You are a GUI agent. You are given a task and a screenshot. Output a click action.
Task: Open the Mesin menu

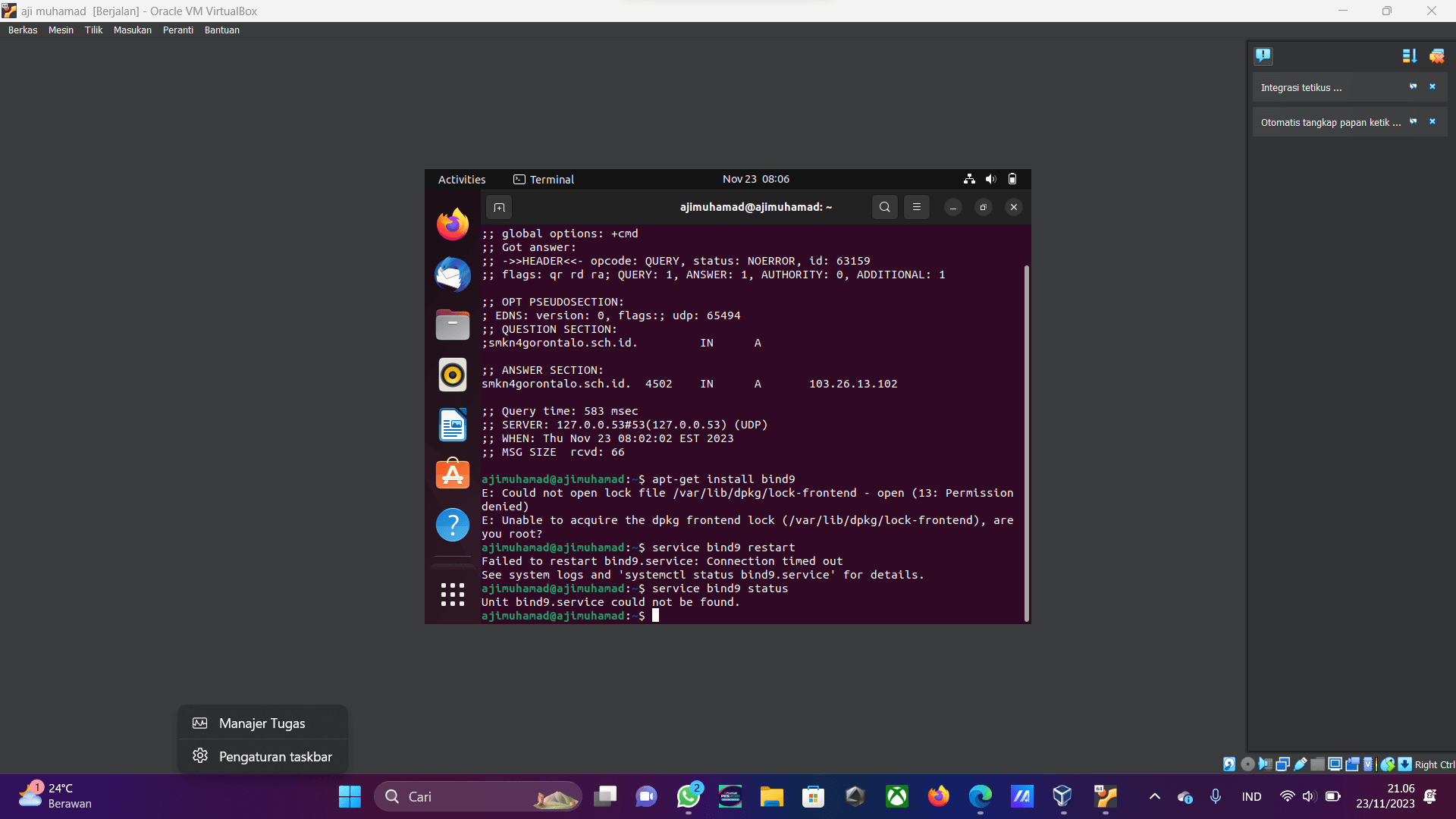[61, 30]
